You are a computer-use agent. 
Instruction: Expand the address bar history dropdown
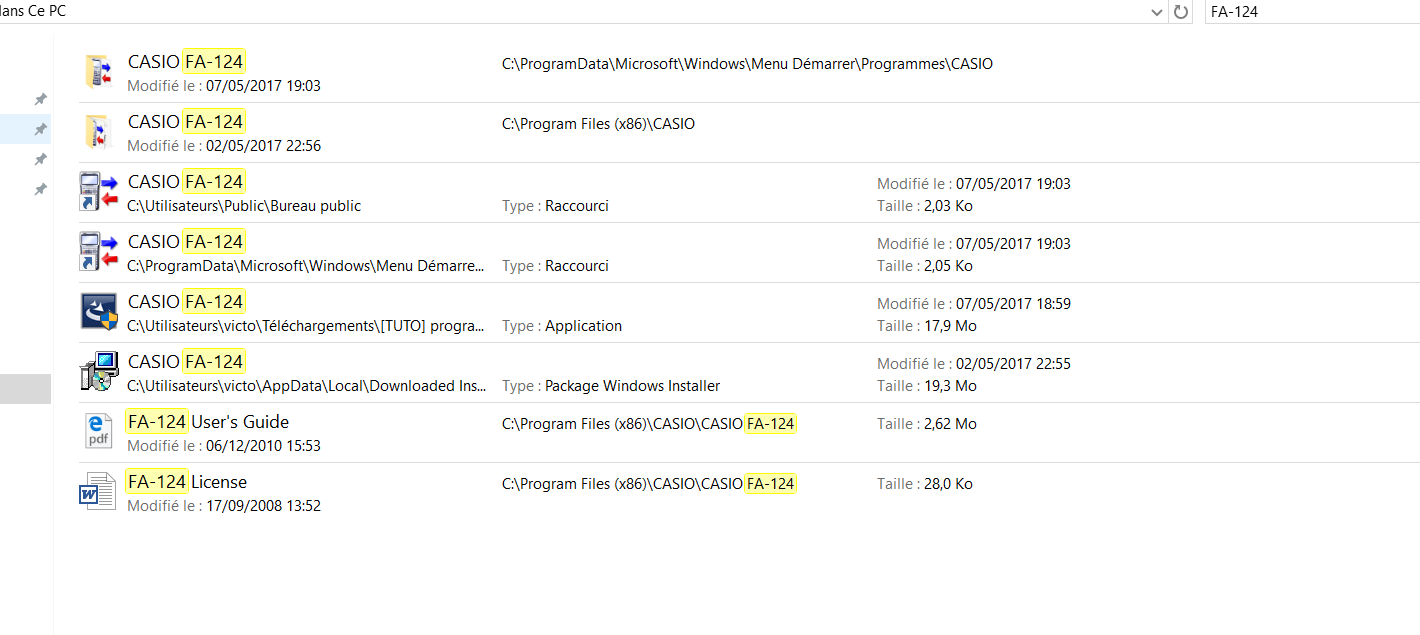pos(1157,12)
